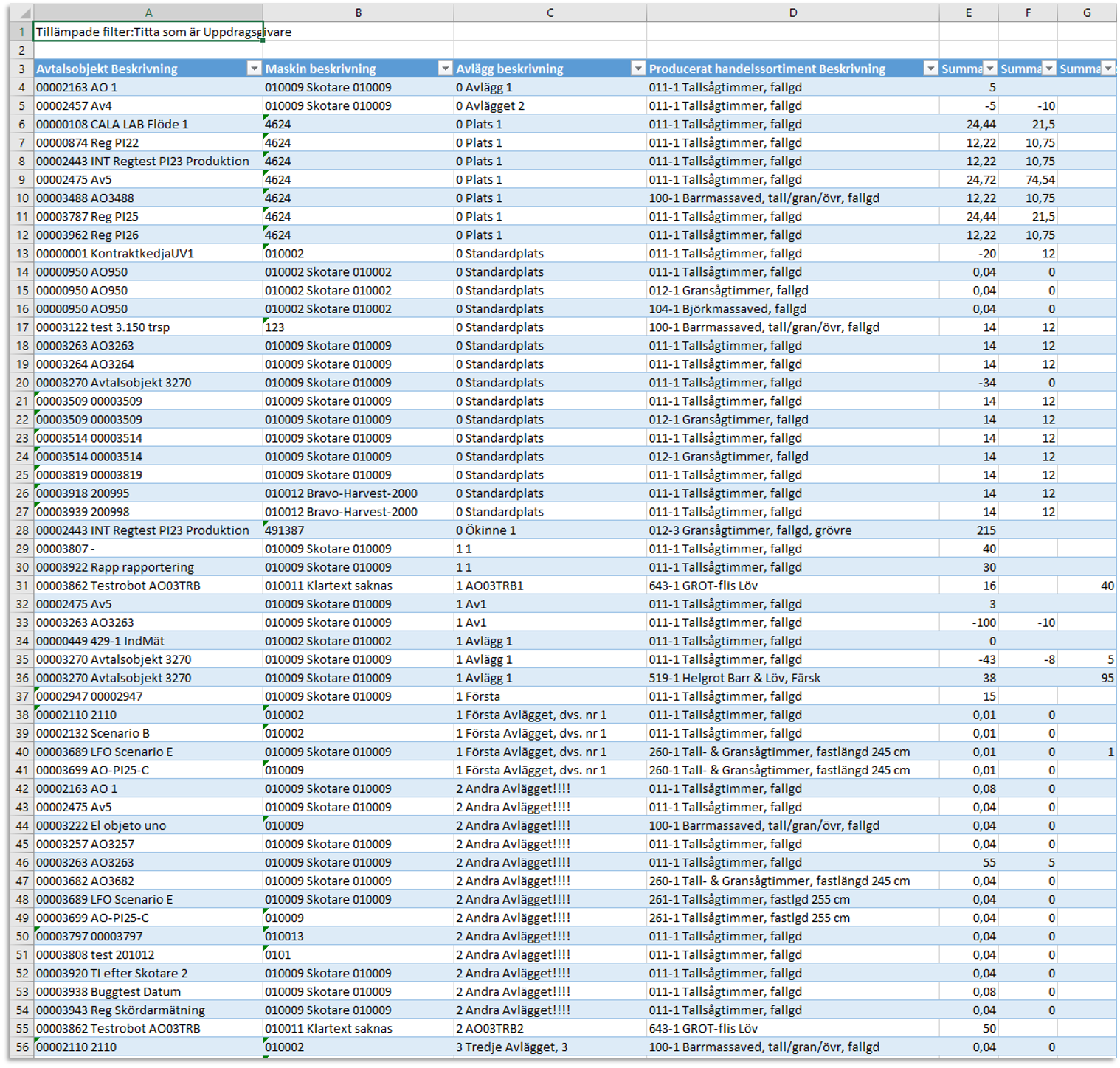The image size is (1120, 1068).
Task: Select cell '00003819 00003819'
Action: point(148,475)
